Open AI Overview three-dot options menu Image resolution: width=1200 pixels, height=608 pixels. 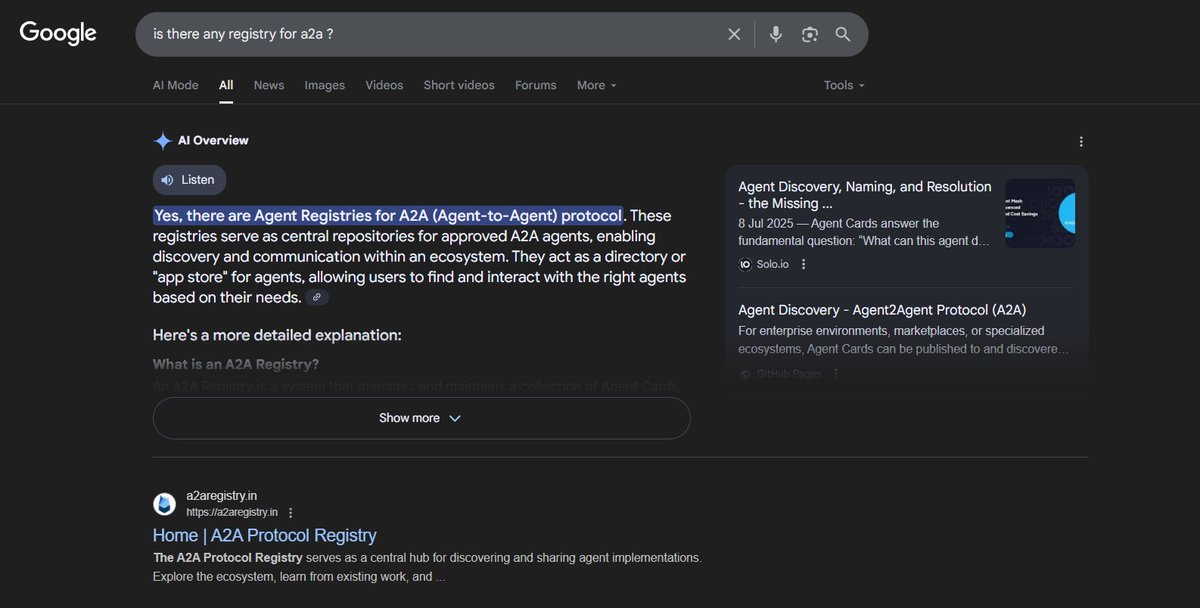[1081, 142]
